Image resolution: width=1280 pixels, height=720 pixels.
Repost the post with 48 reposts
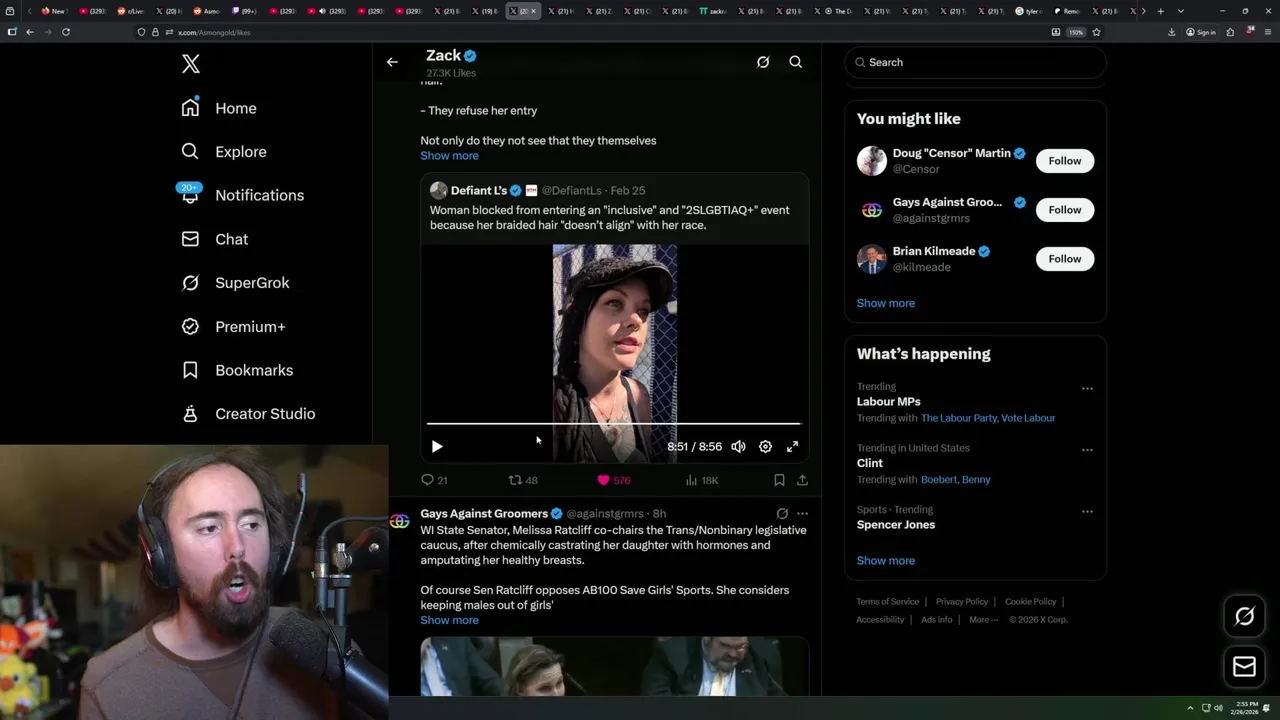[523, 480]
